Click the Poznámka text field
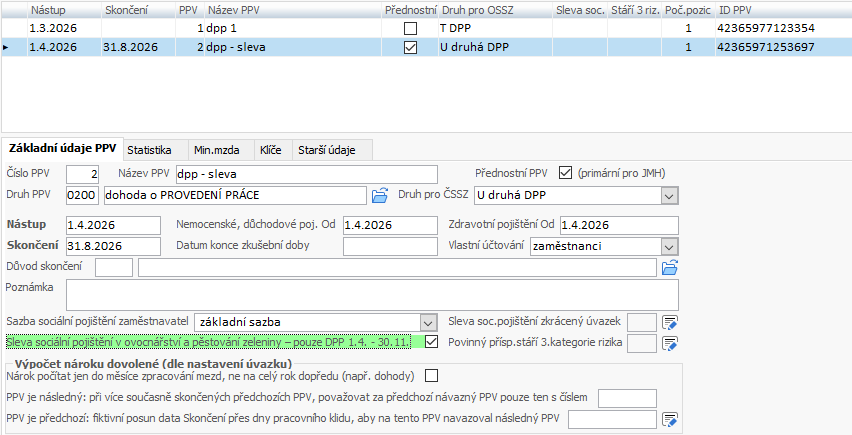This screenshot has height=435, width=852. tap(372, 294)
